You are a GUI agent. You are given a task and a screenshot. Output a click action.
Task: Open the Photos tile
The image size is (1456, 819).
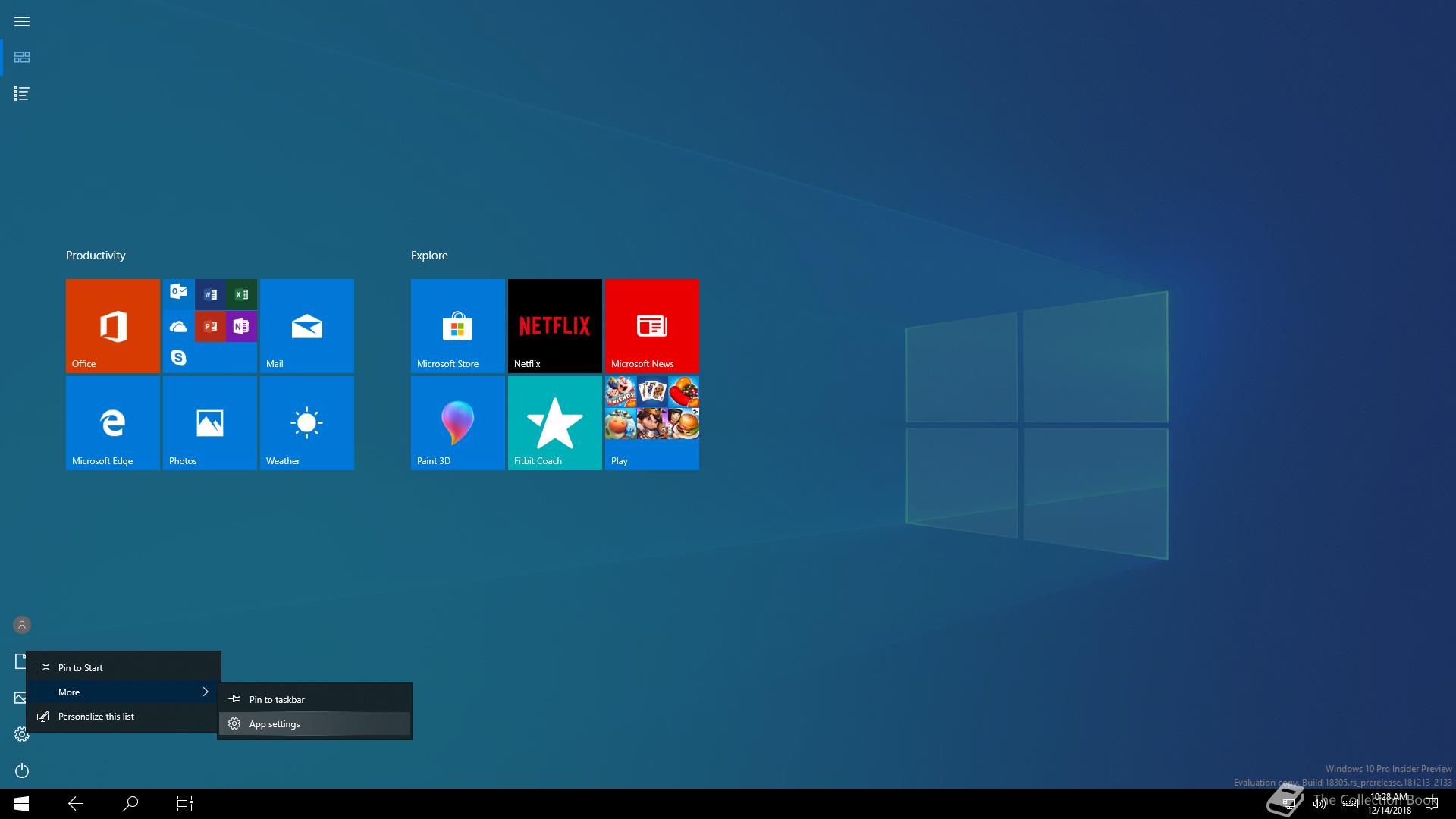[x=210, y=423]
